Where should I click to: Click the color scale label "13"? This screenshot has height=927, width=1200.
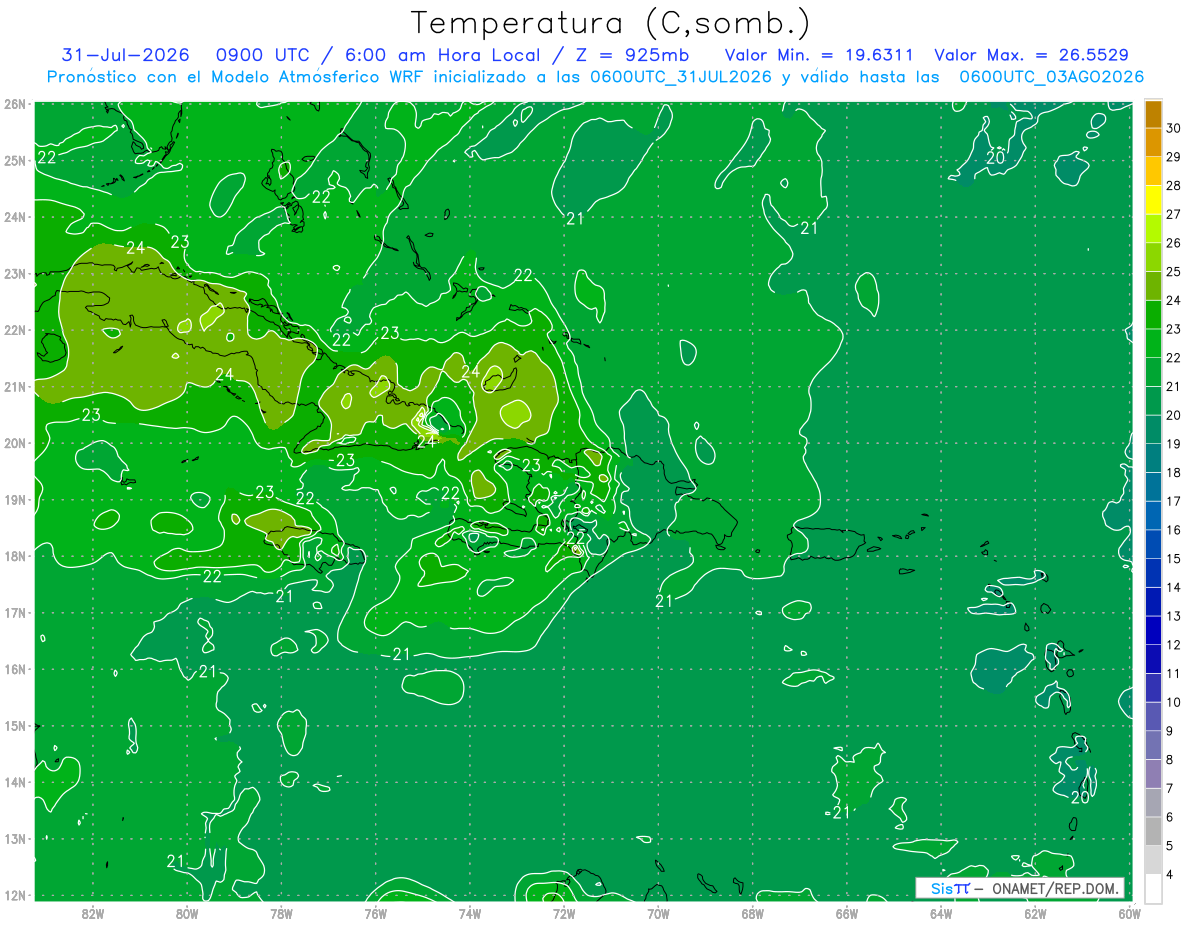point(1173,616)
